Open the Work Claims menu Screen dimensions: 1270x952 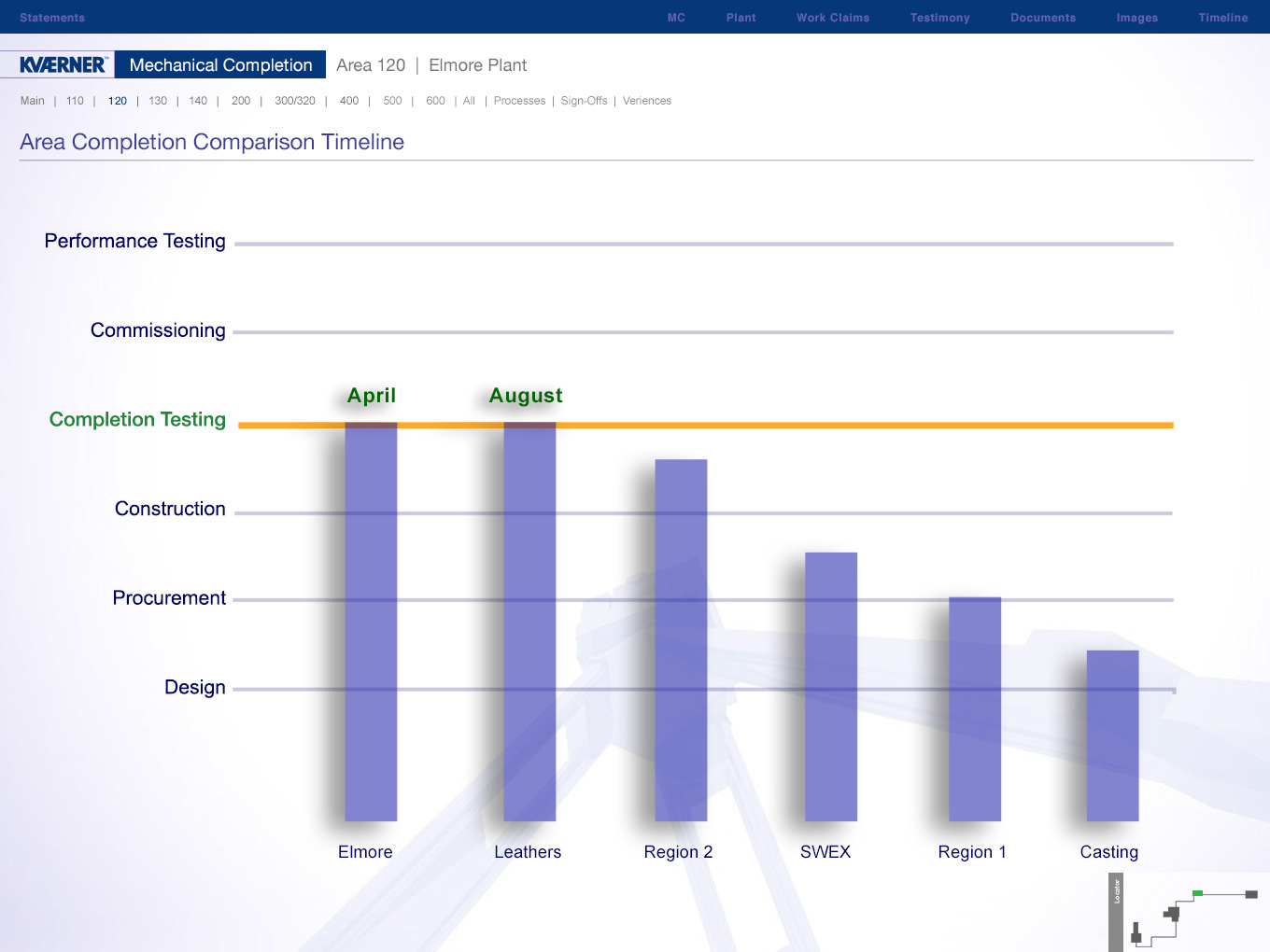(x=832, y=18)
